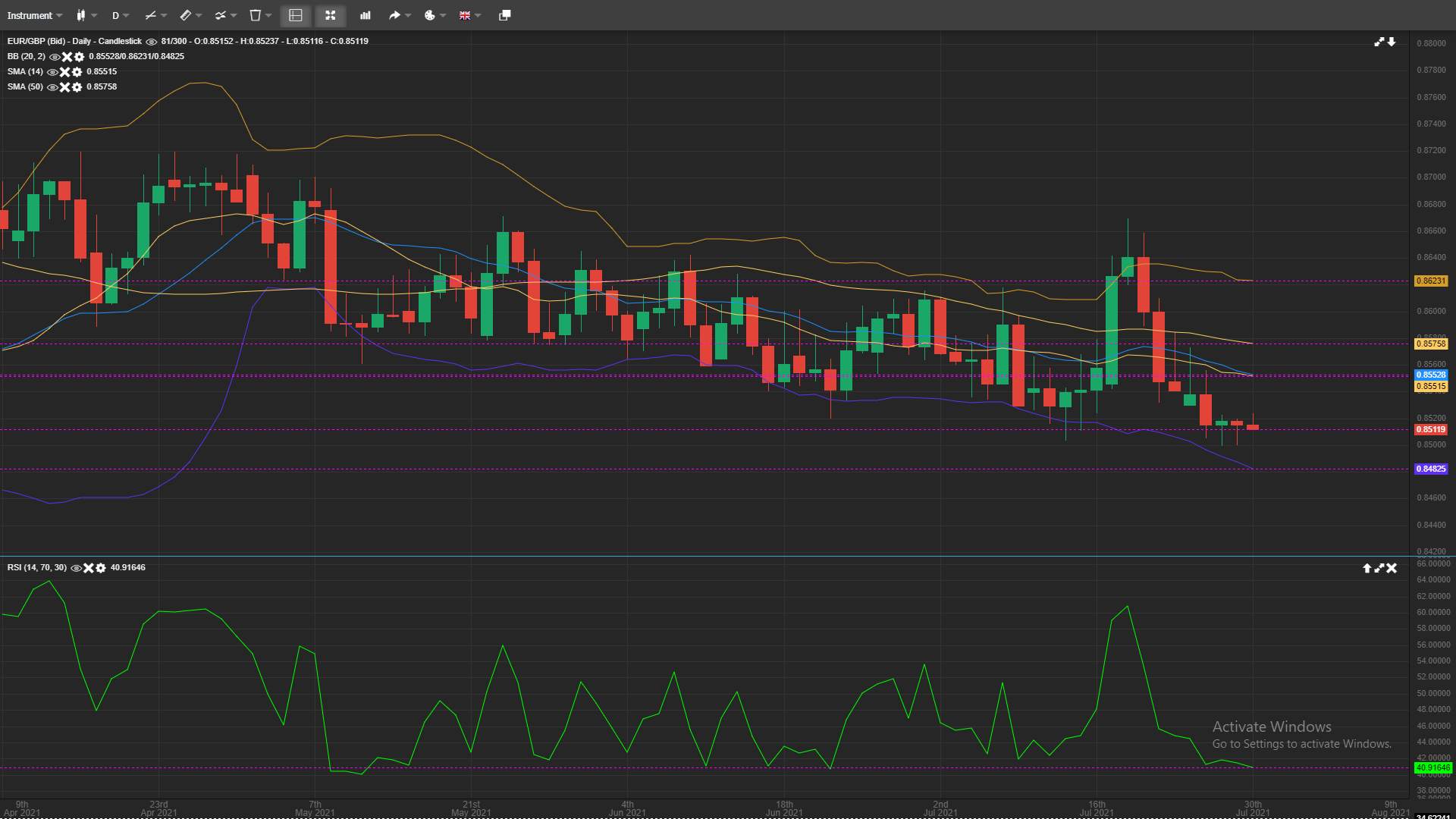
Task: Click the SMA (14) indicator label
Action: 25,71
